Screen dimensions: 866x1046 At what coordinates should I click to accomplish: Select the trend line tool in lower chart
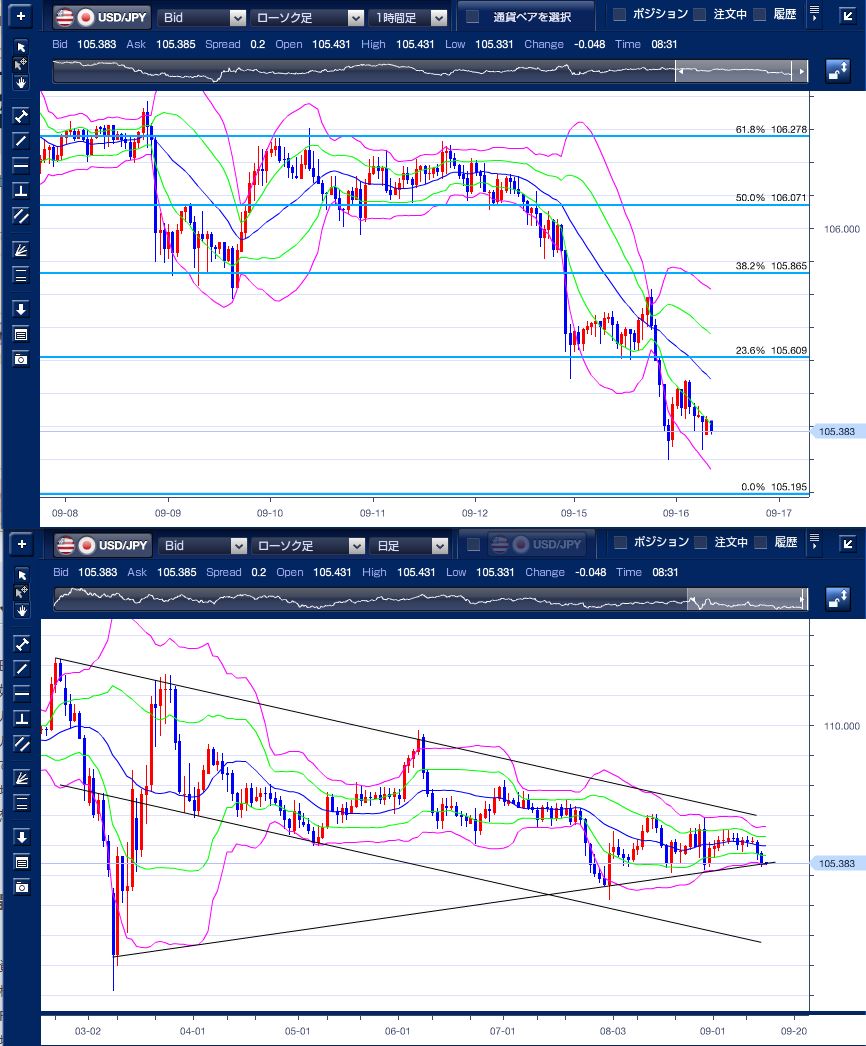21,669
